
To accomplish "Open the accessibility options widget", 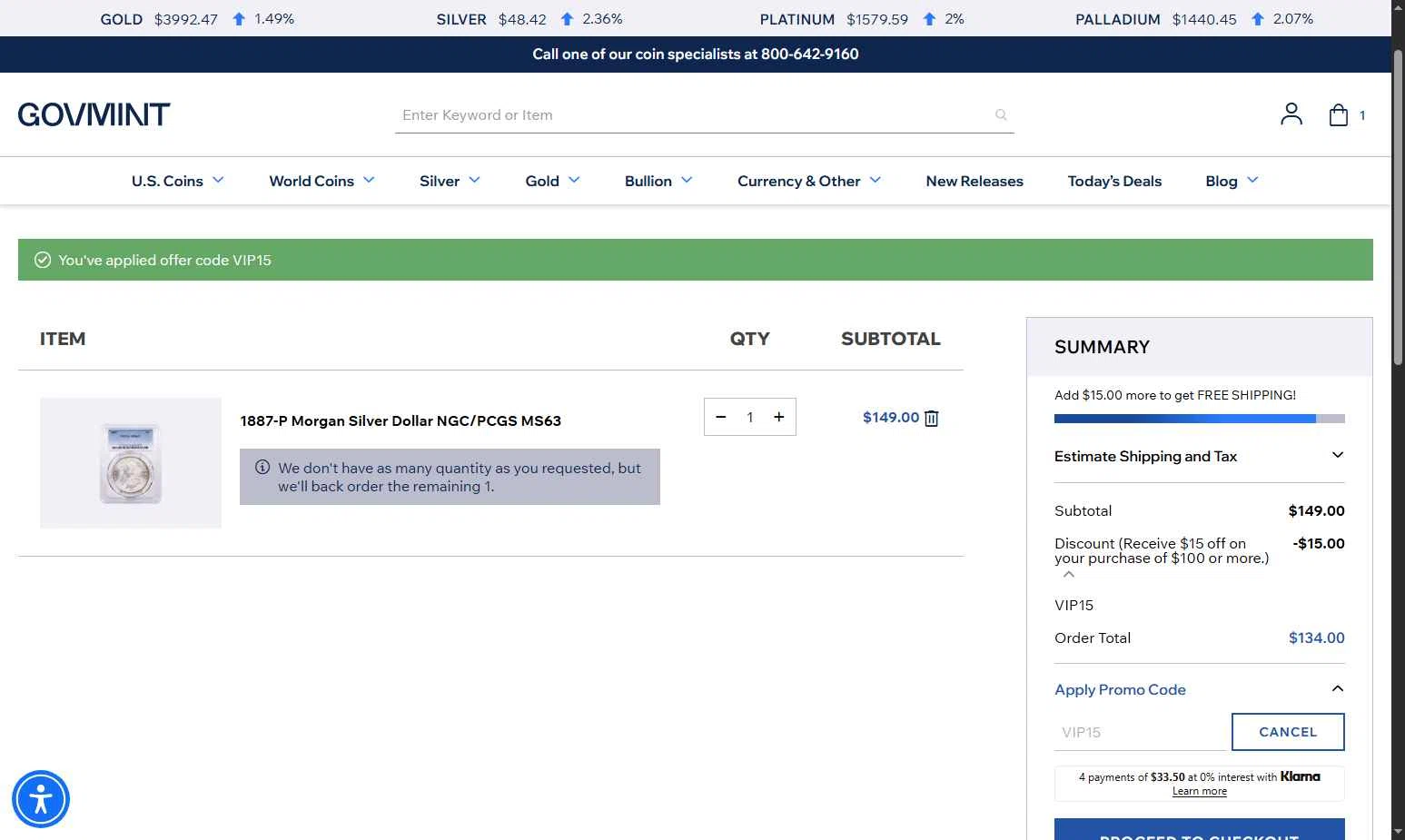I will (x=41, y=799).
